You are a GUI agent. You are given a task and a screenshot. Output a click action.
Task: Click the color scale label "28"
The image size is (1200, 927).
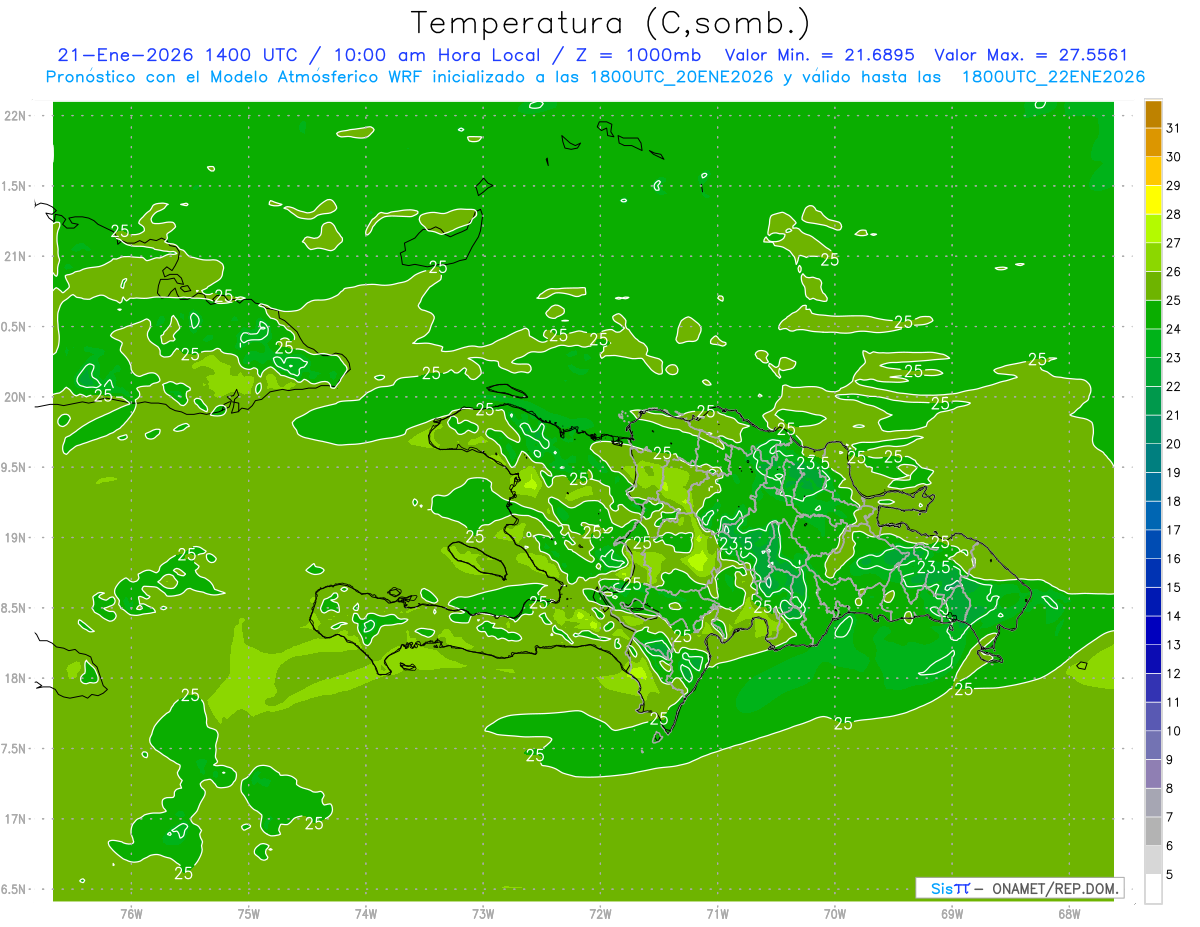[x=1174, y=214]
